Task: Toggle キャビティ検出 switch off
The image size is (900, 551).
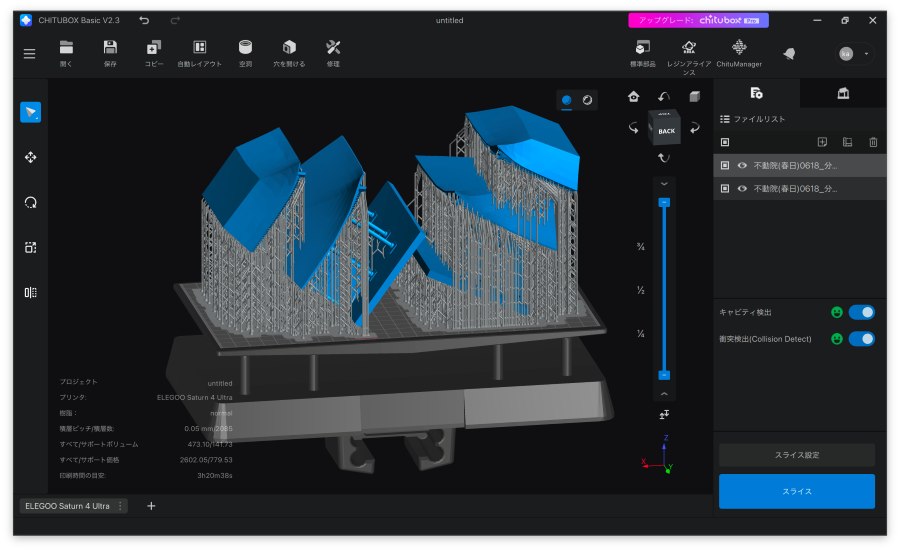Action: pos(861,312)
